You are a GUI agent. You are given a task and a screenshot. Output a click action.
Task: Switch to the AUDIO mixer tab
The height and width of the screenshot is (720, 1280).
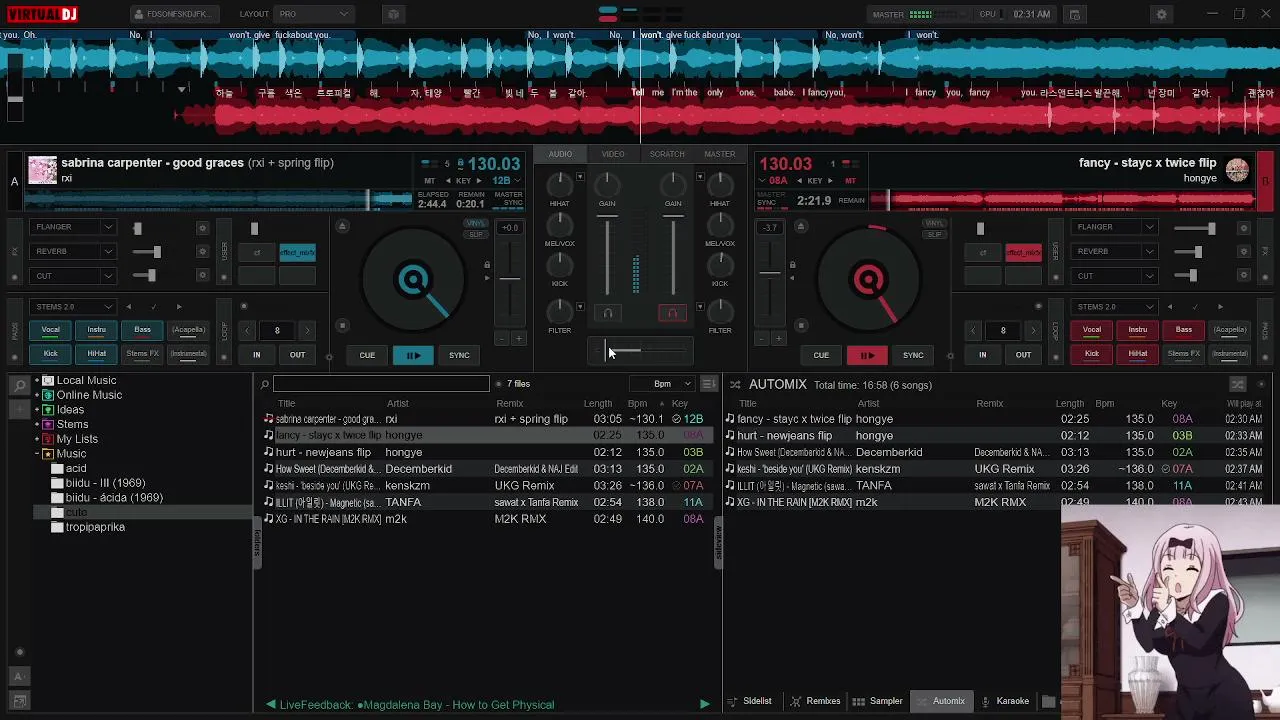[560, 154]
